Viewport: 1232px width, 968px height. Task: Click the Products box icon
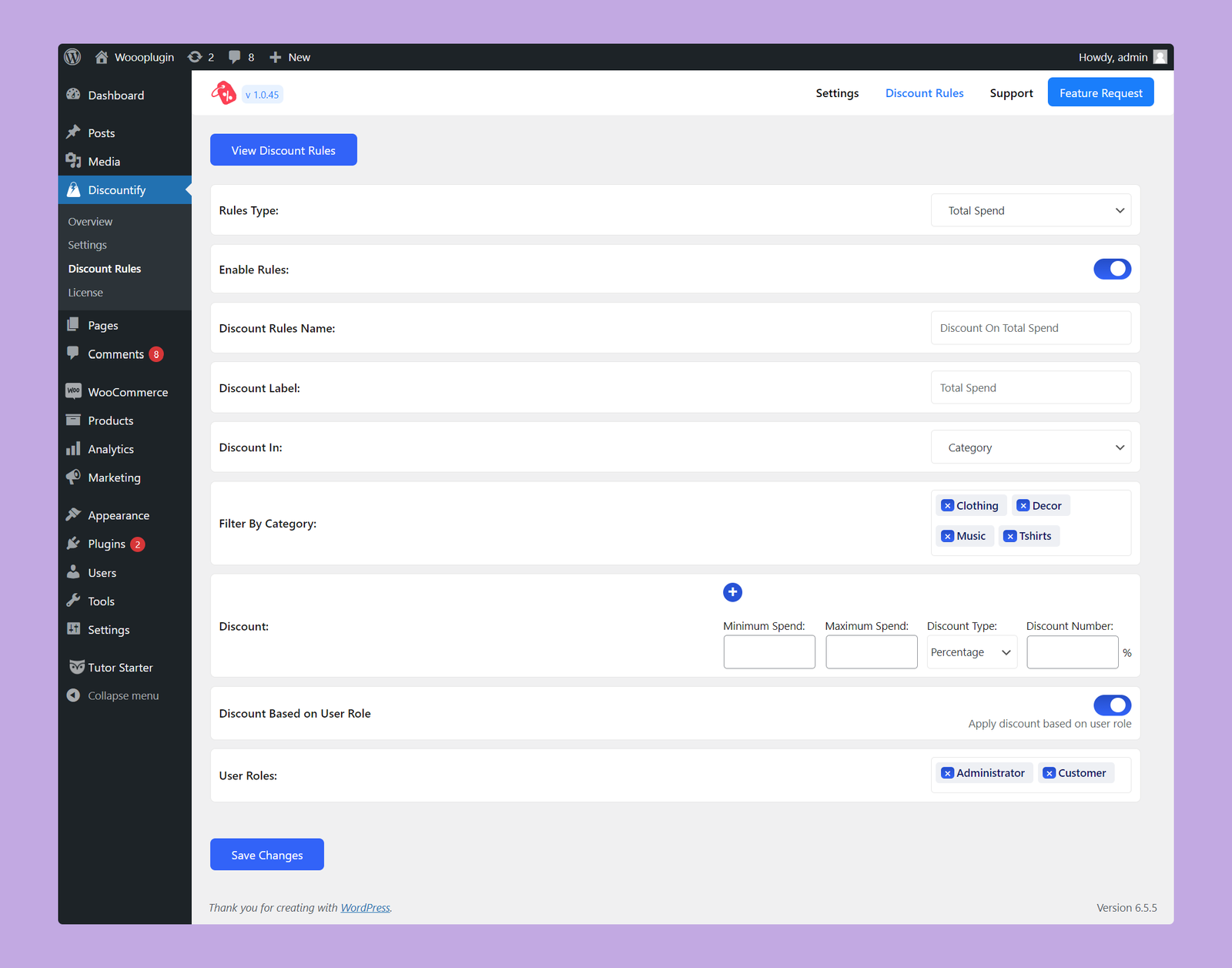pos(73,420)
